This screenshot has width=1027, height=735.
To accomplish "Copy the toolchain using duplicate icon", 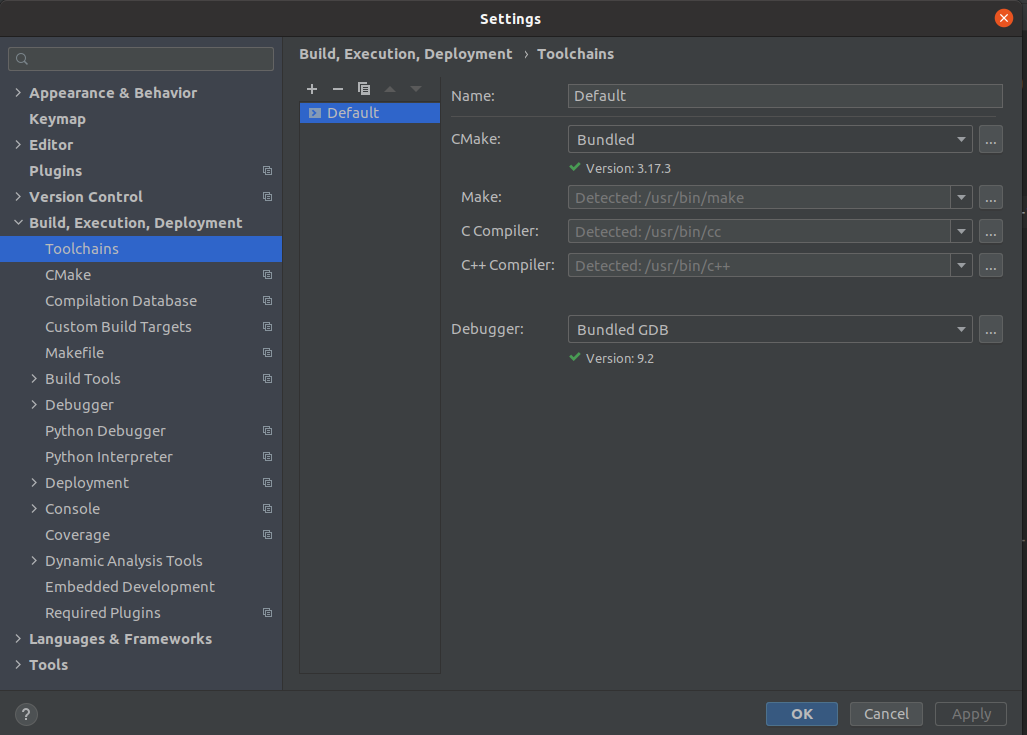I will point(364,88).
